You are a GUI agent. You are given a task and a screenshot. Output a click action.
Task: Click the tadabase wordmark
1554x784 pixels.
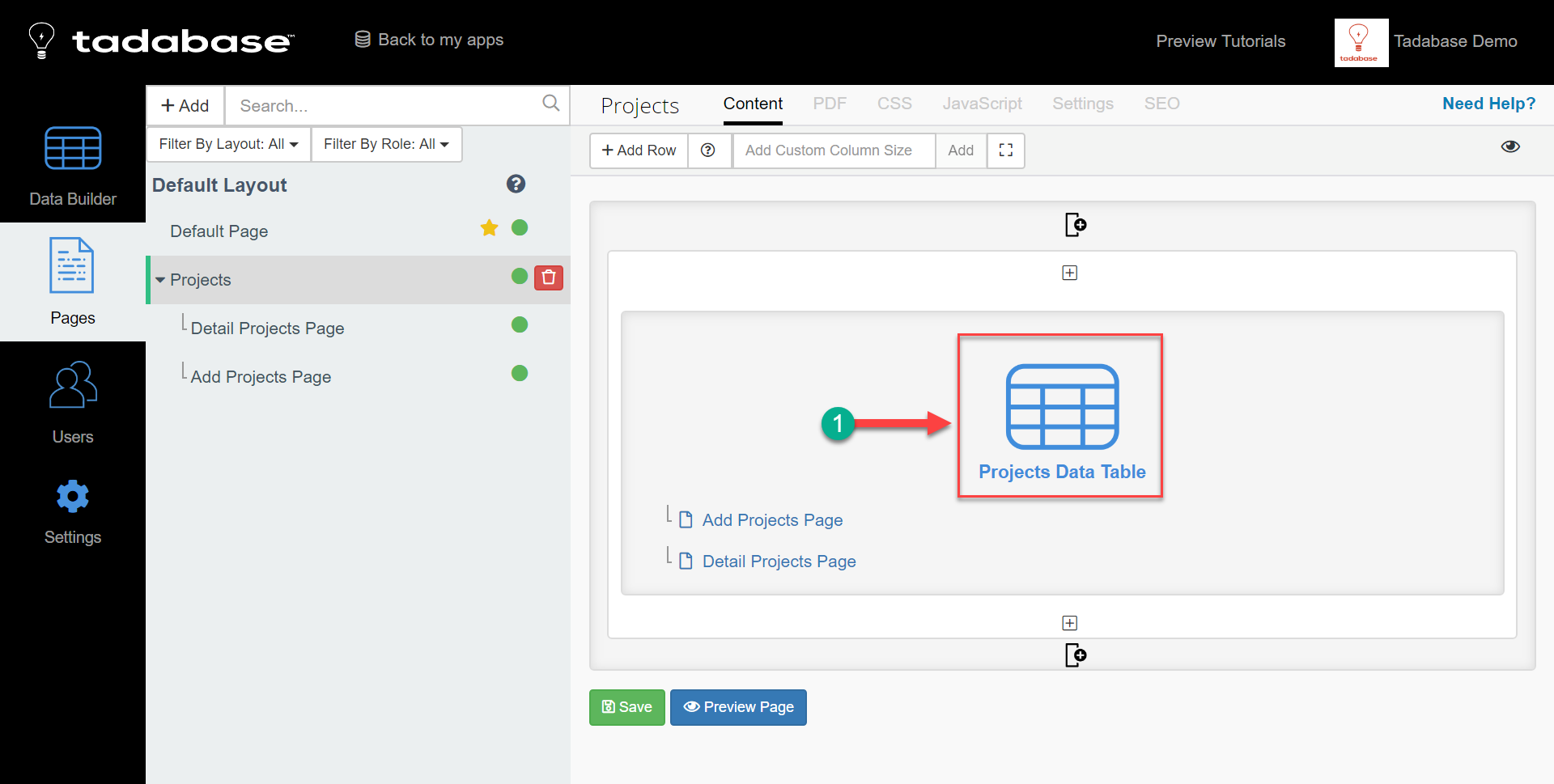[183, 41]
